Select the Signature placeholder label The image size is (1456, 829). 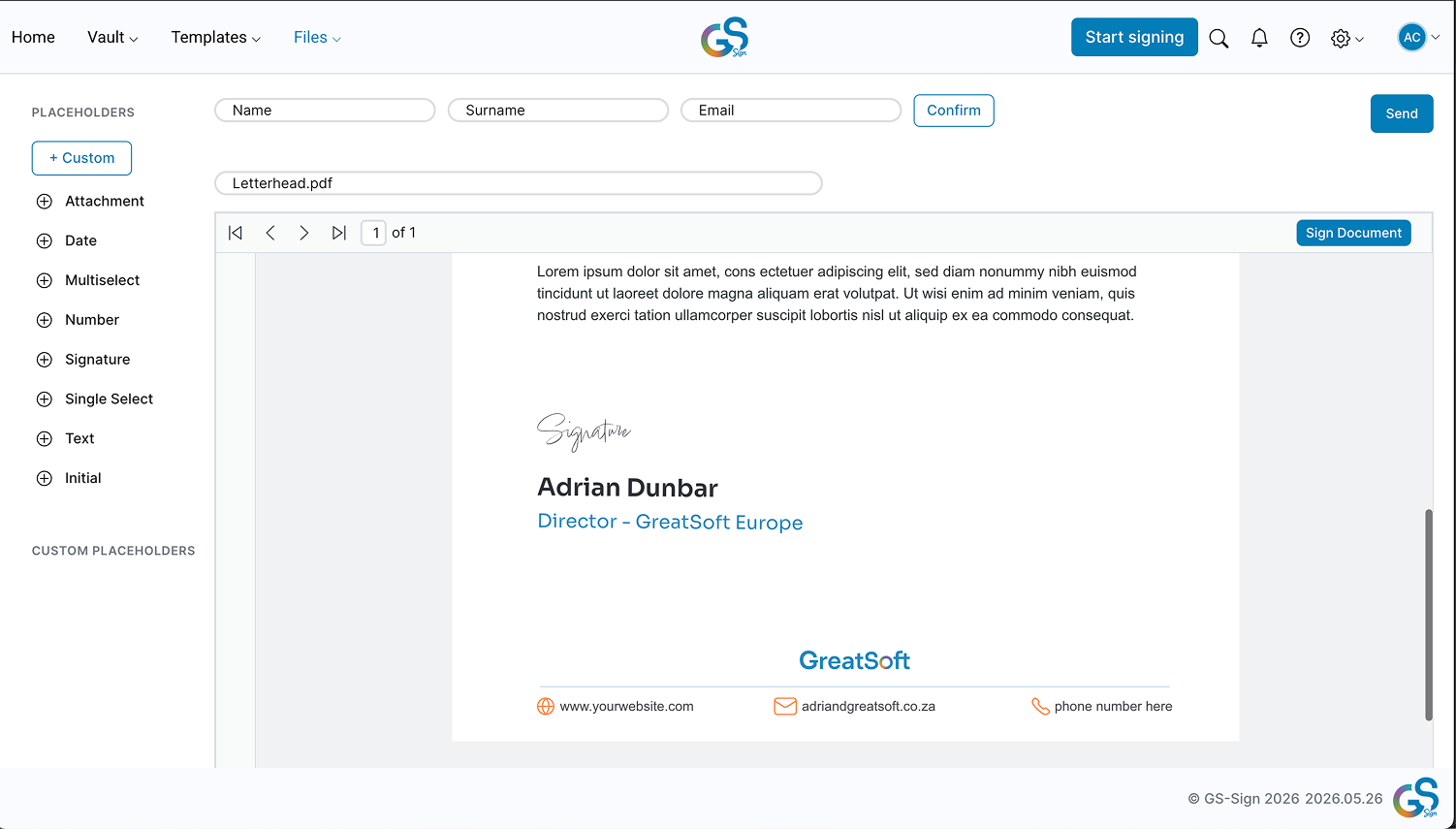click(97, 360)
